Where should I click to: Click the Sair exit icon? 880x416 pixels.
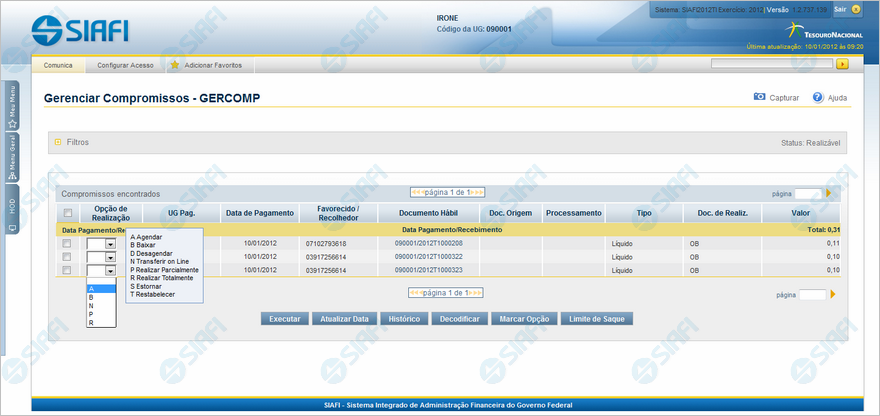point(854,9)
